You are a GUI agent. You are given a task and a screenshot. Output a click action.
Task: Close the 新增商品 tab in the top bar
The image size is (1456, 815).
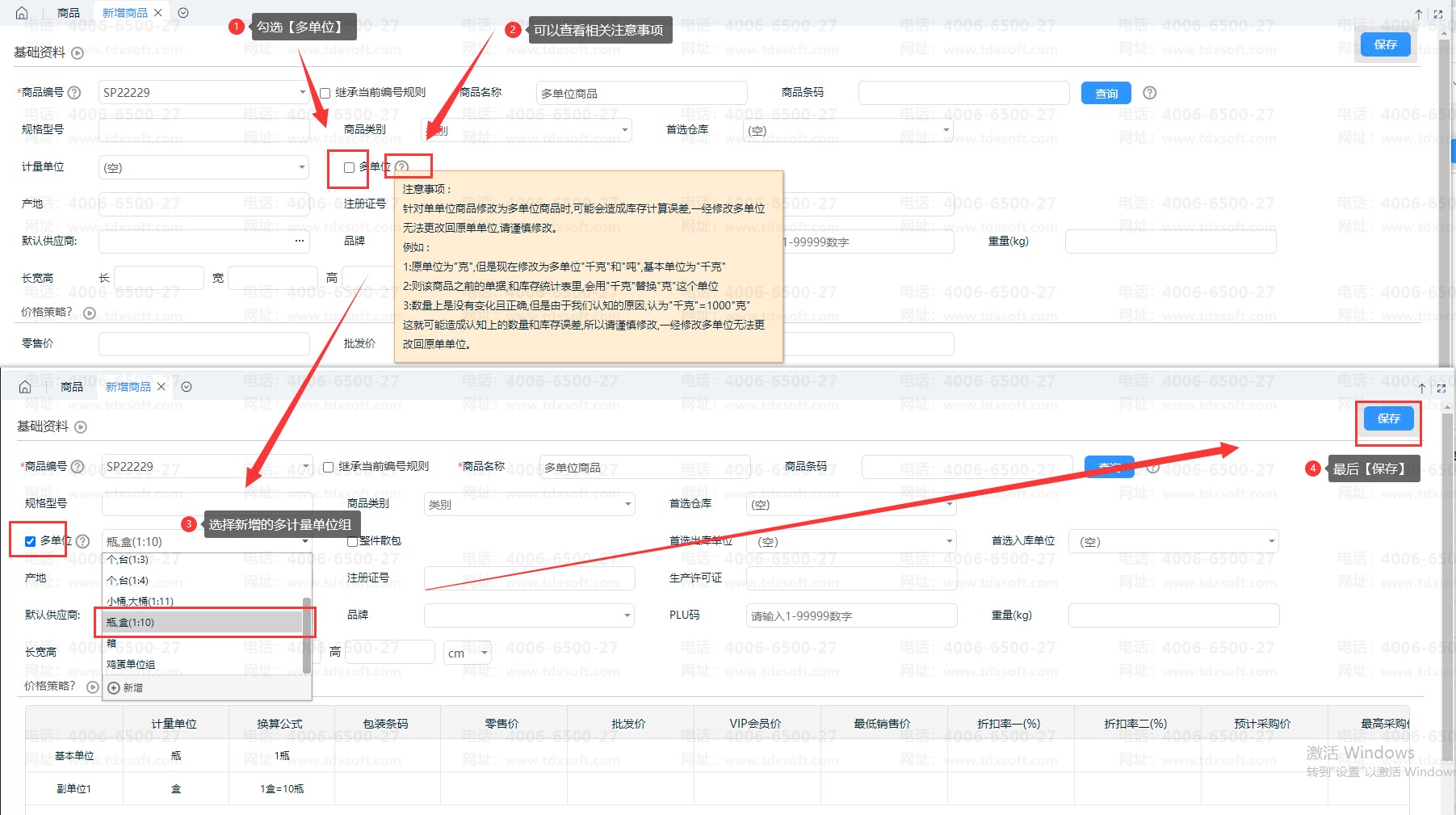pyautogui.click(x=158, y=13)
